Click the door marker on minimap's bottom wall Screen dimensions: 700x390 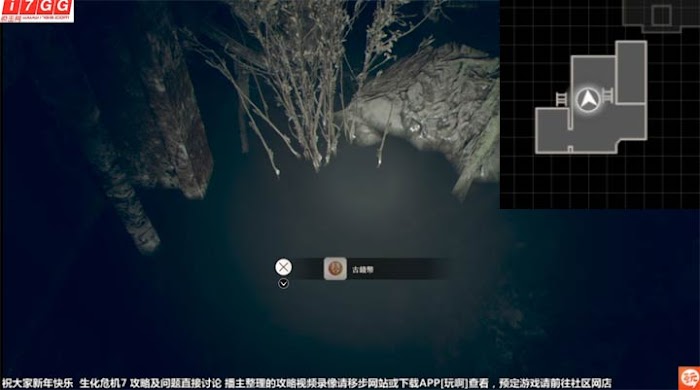pyautogui.click(x=570, y=149)
